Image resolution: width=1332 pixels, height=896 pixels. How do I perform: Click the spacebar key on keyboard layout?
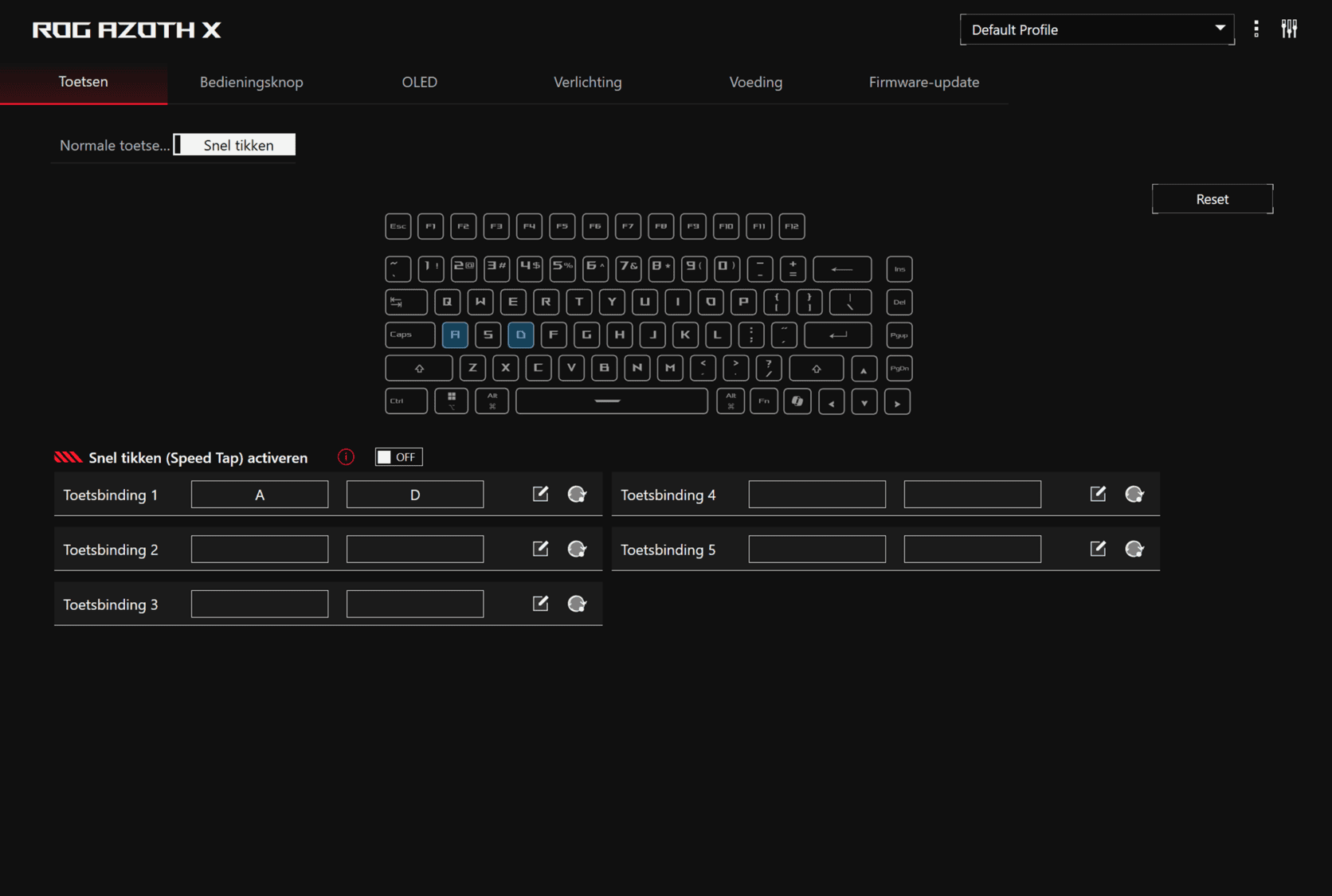[x=611, y=401]
